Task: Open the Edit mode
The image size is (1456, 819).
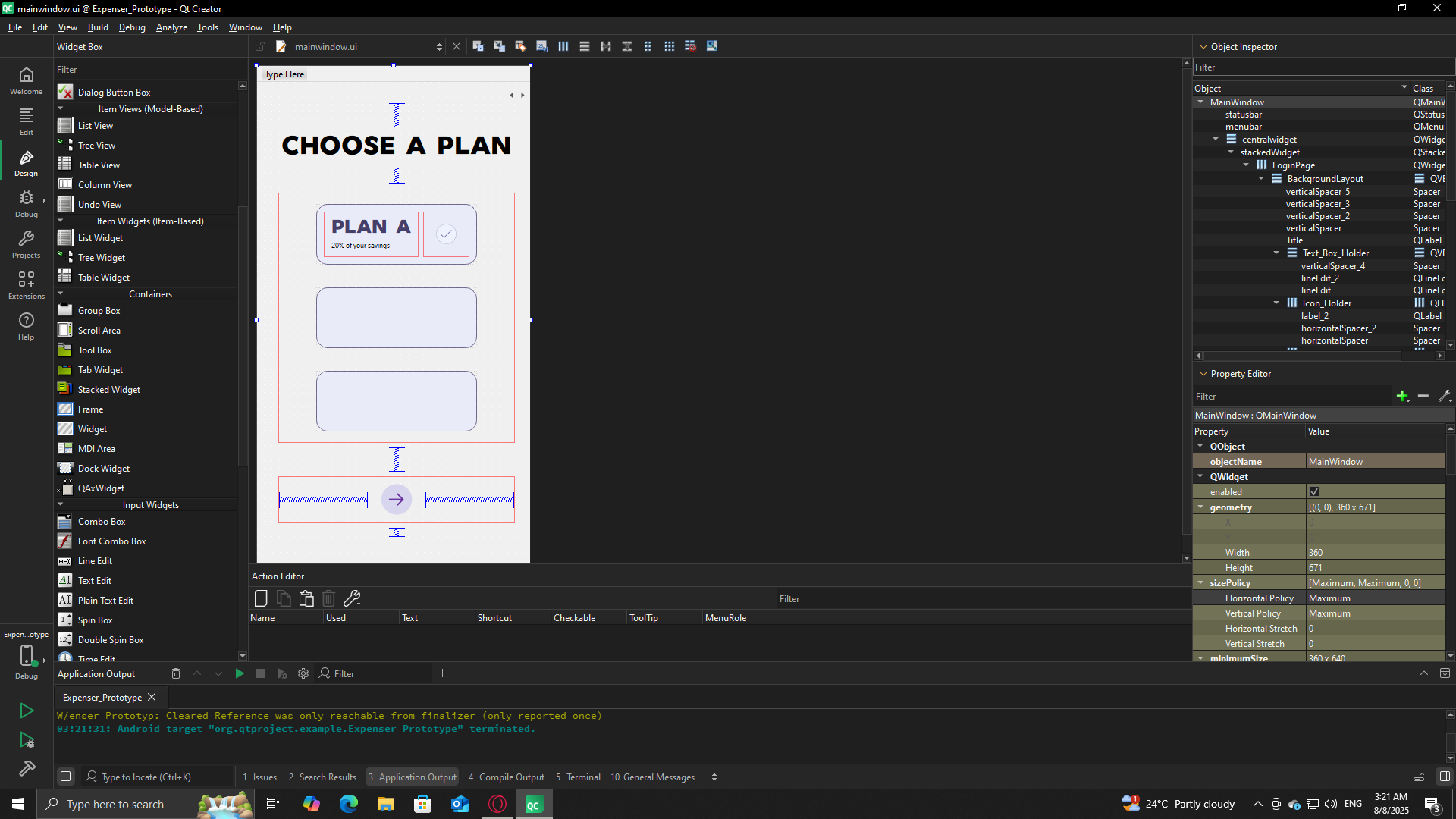Action: coord(26,123)
